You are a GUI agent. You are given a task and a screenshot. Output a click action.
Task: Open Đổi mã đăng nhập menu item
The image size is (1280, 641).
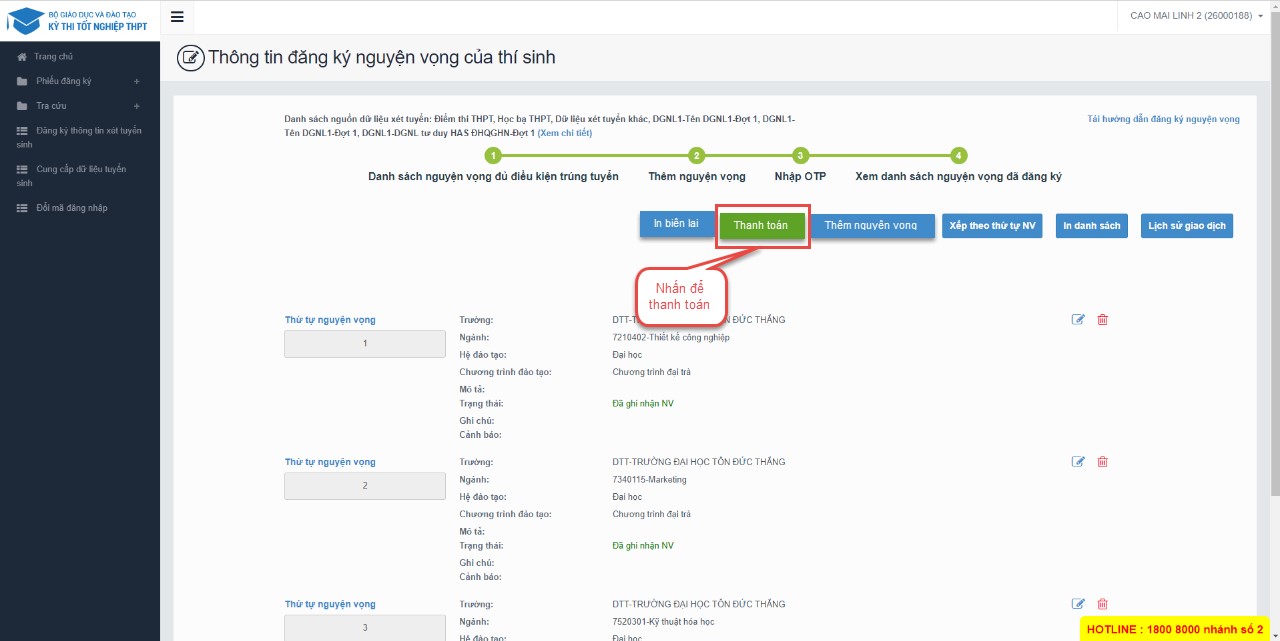click(x=71, y=208)
